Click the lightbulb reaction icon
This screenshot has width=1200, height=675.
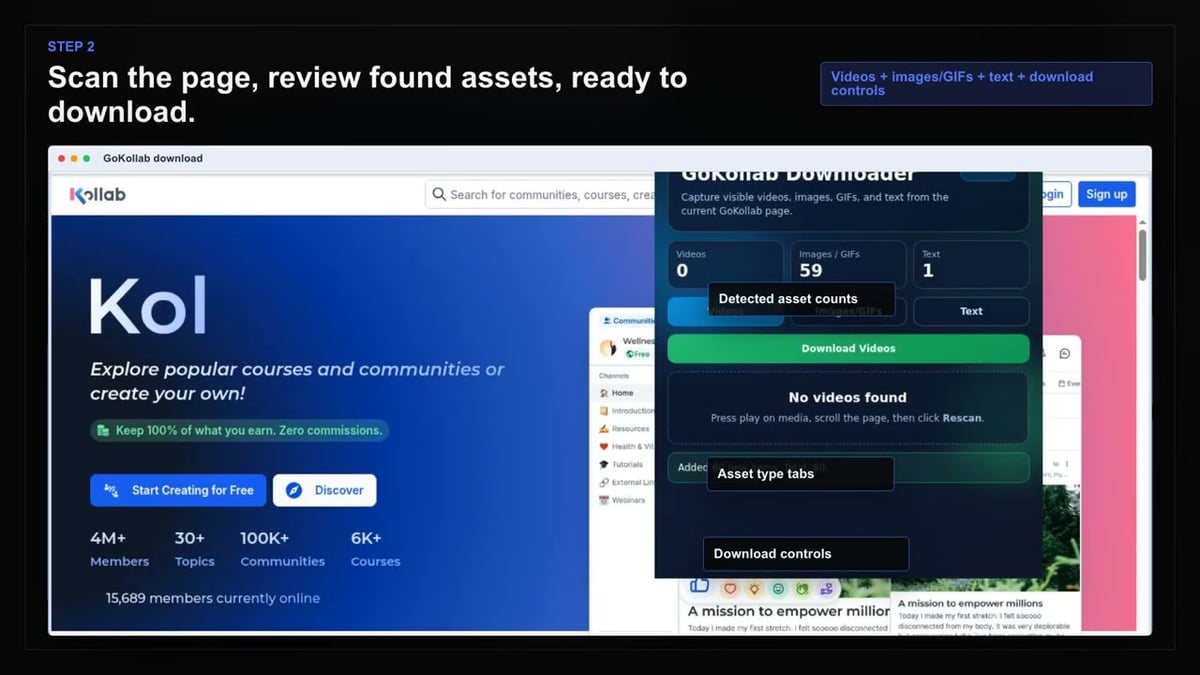click(x=754, y=589)
